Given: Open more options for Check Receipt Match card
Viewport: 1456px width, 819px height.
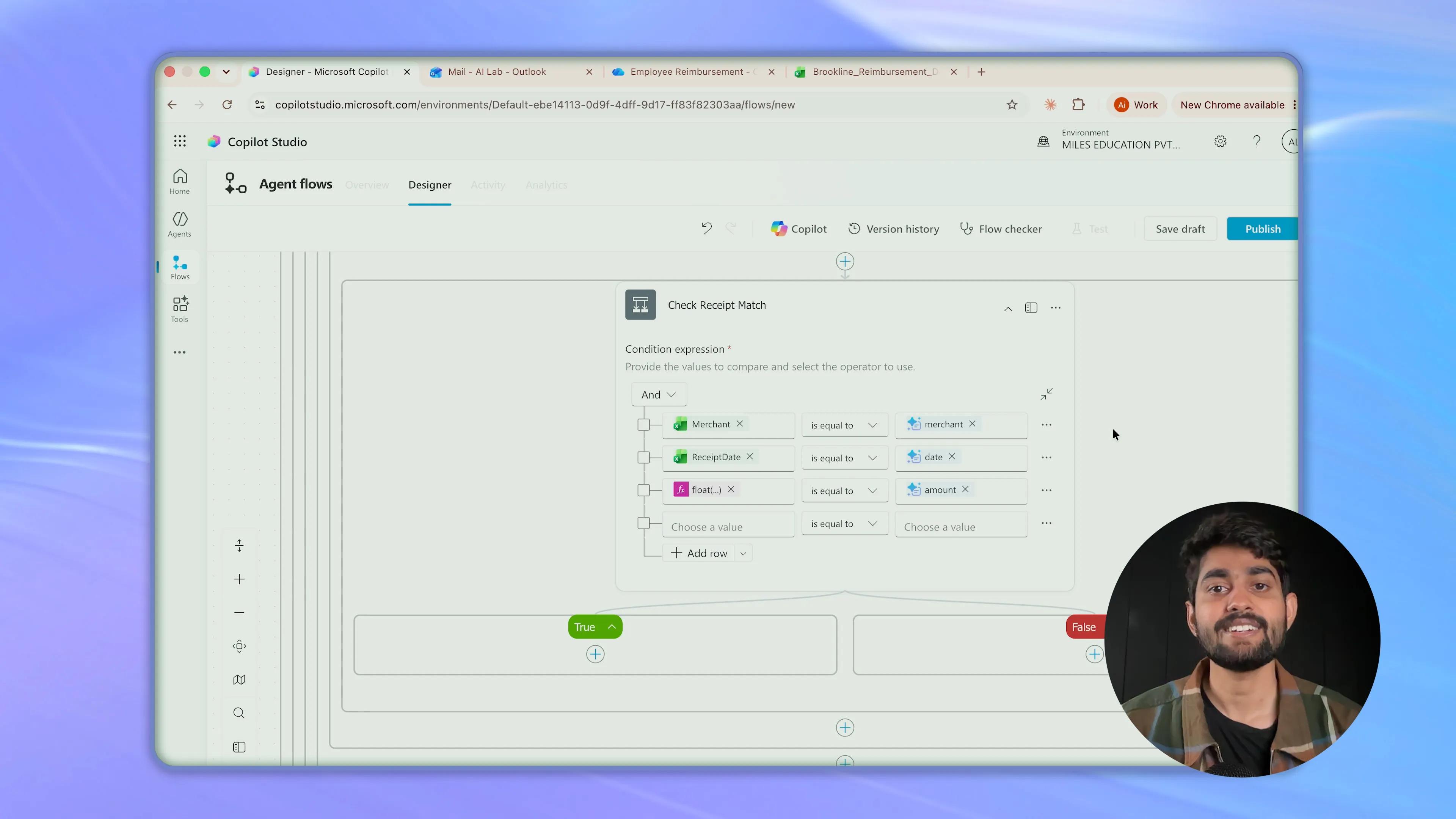Looking at the screenshot, I should (1055, 308).
